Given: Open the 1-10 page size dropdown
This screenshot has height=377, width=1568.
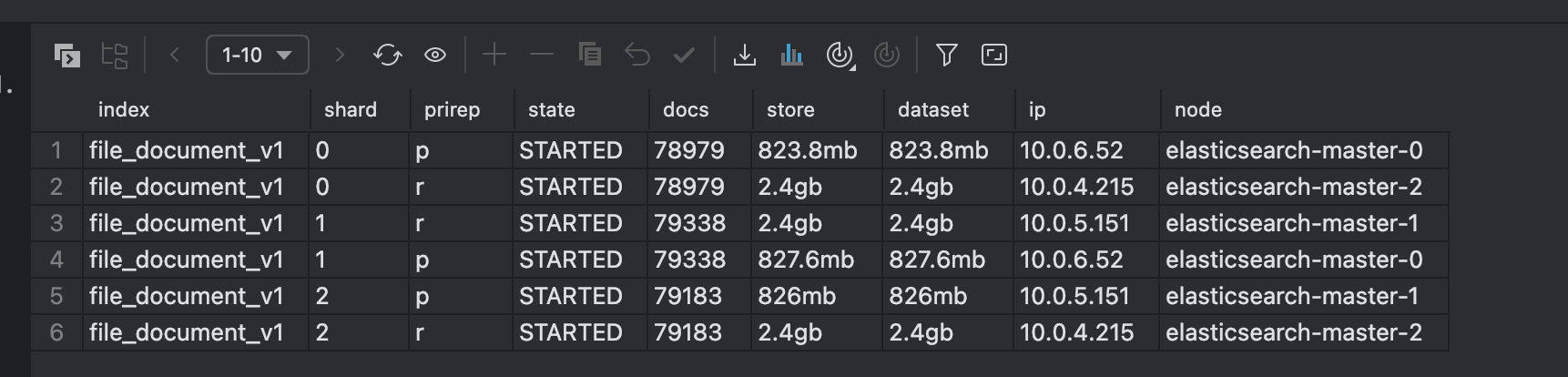Looking at the screenshot, I should tap(258, 55).
